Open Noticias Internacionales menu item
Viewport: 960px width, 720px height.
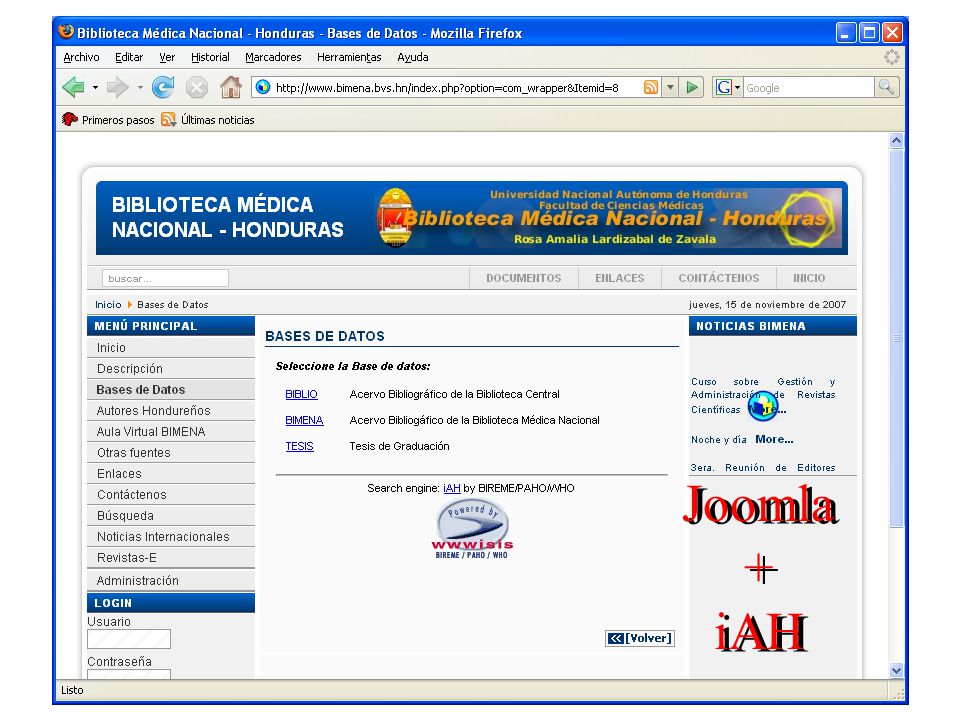pos(171,536)
